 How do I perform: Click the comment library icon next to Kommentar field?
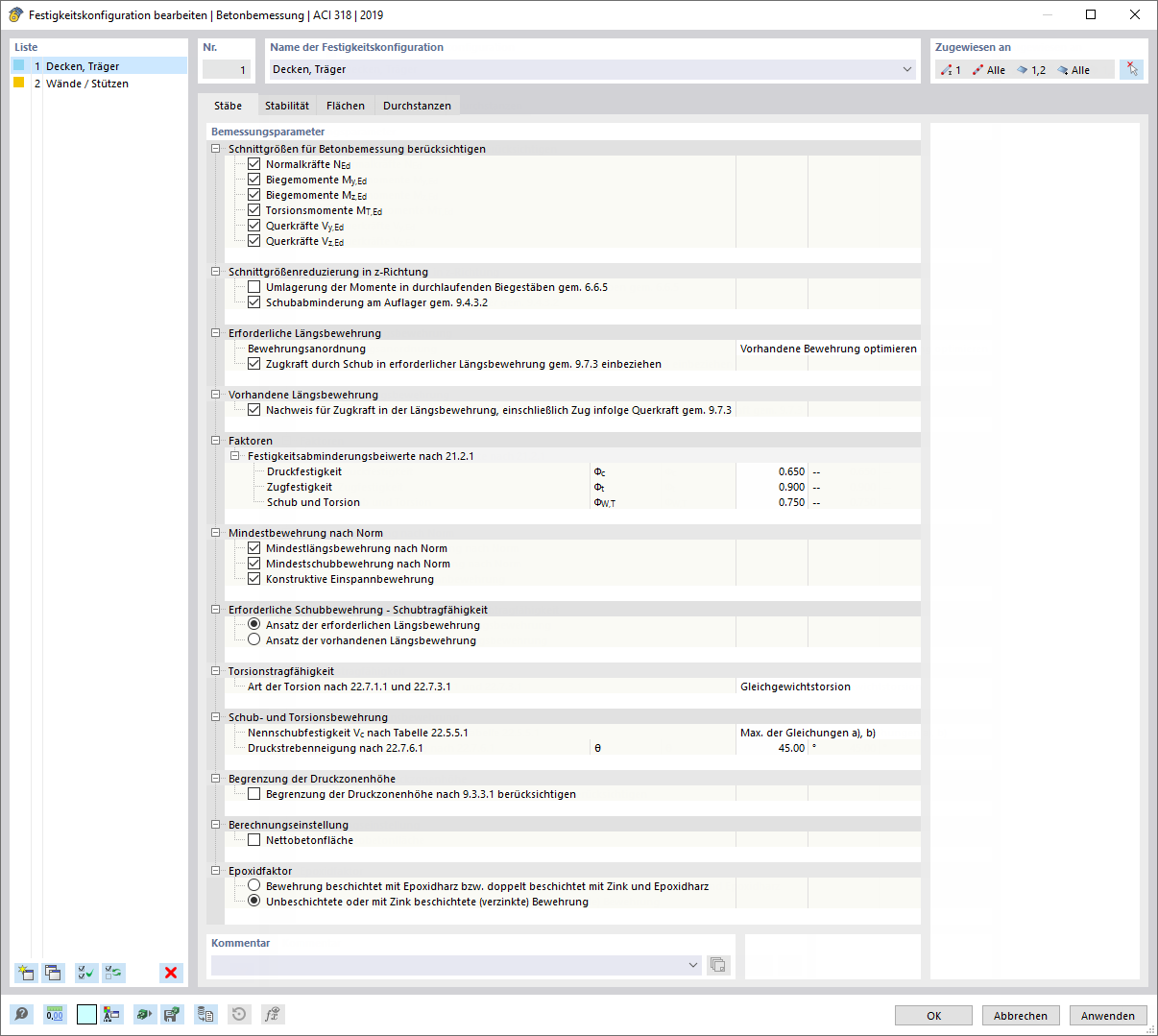[718, 965]
